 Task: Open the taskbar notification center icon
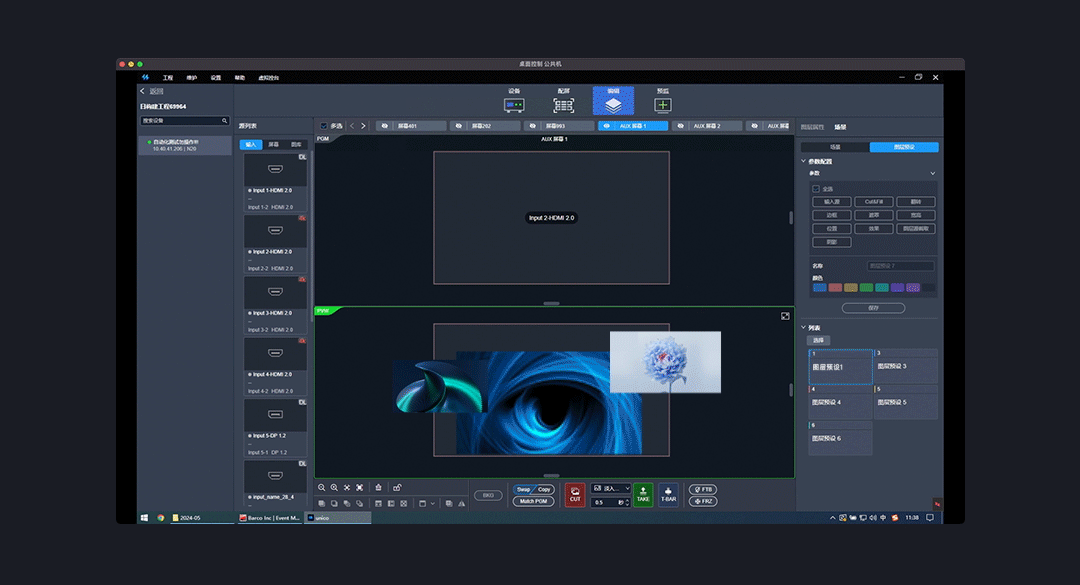pos(930,517)
